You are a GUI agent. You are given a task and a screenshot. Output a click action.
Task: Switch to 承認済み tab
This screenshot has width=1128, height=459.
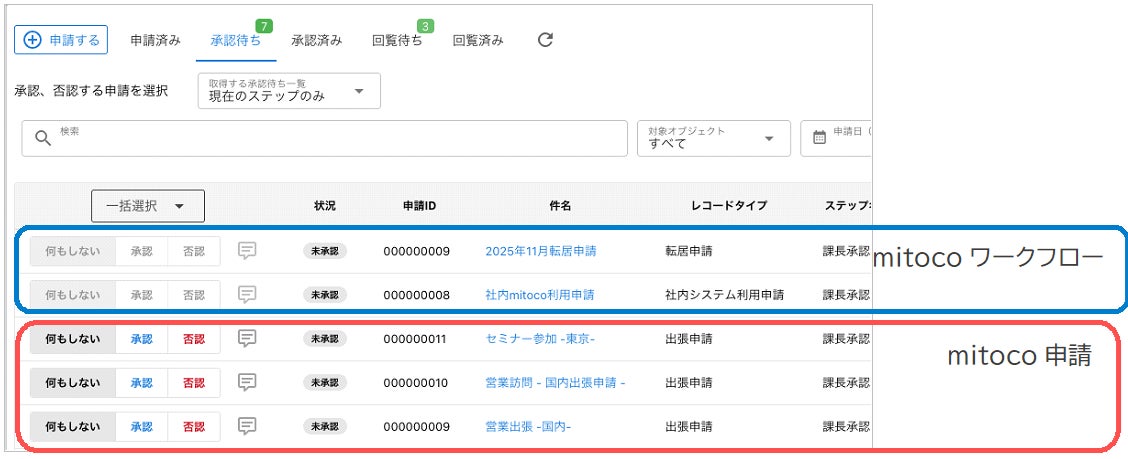pyautogui.click(x=317, y=40)
